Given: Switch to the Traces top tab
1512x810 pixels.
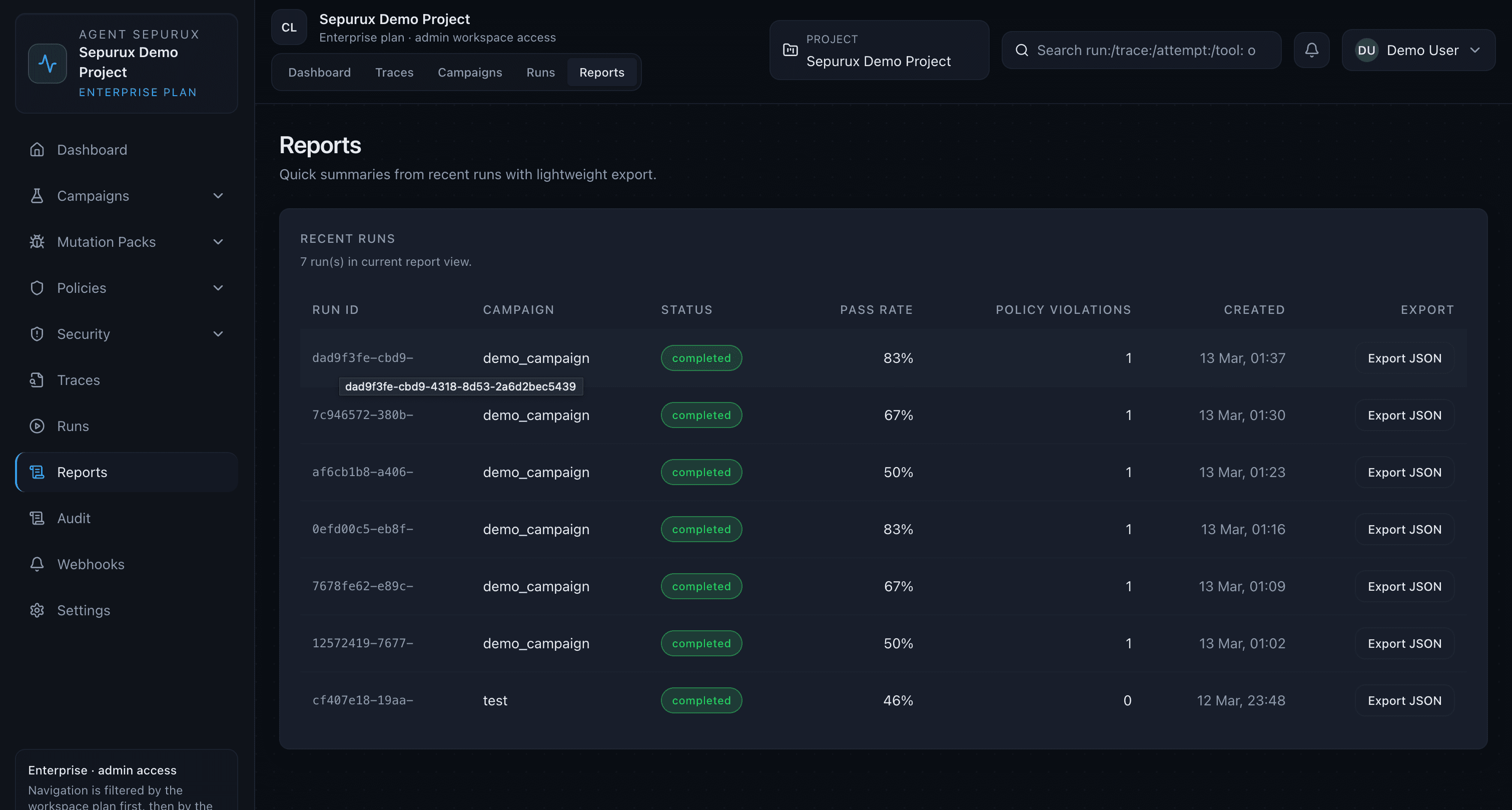Looking at the screenshot, I should 394,72.
